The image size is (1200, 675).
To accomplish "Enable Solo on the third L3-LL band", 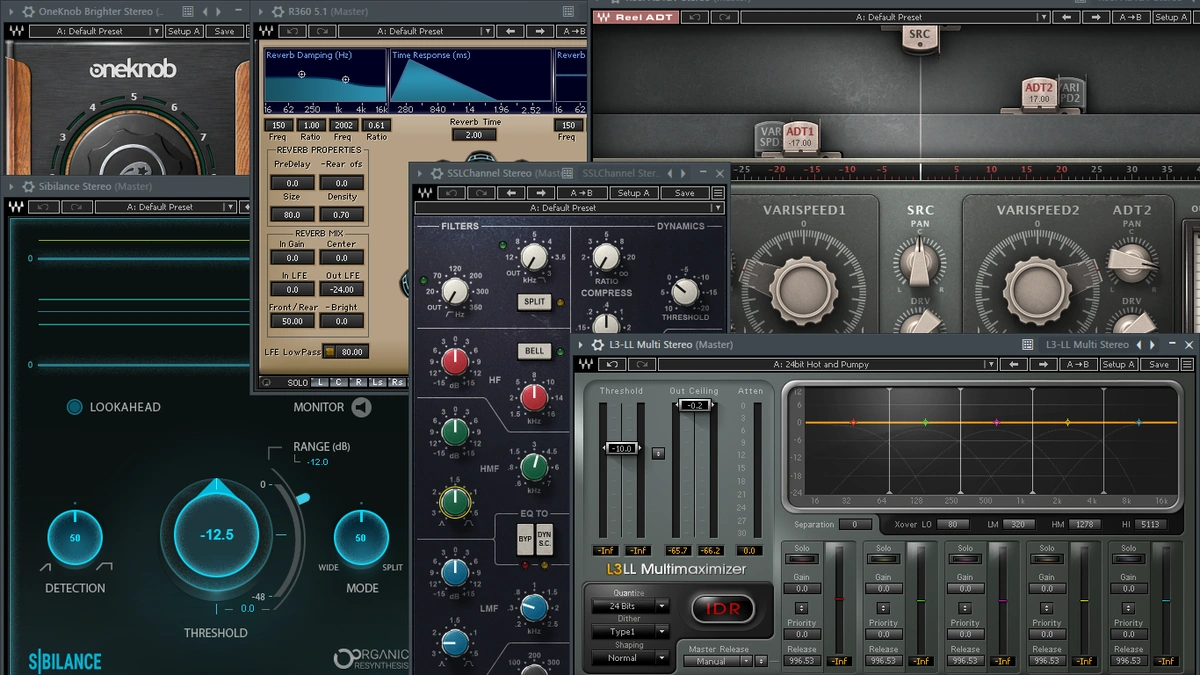I will click(965, 559).
